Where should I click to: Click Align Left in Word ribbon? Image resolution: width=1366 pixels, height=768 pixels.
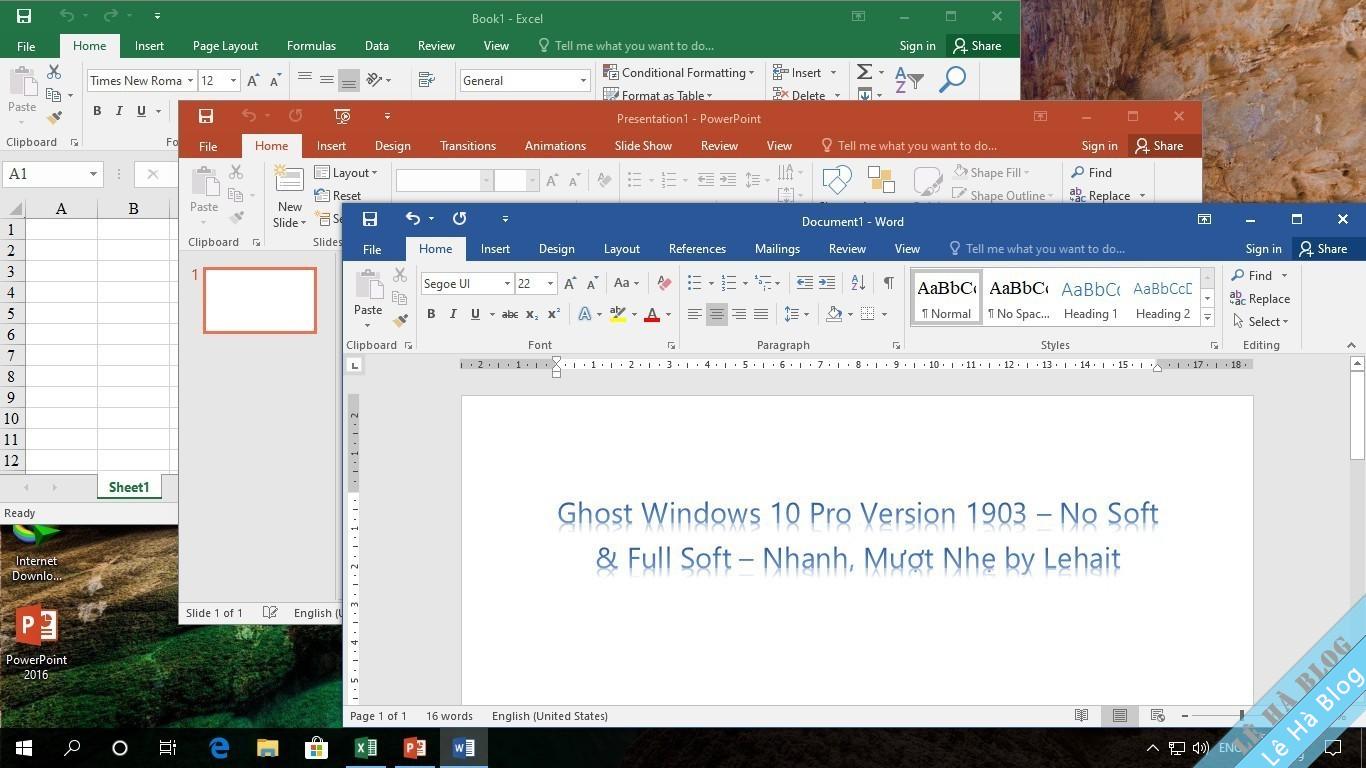coord(694,314)
